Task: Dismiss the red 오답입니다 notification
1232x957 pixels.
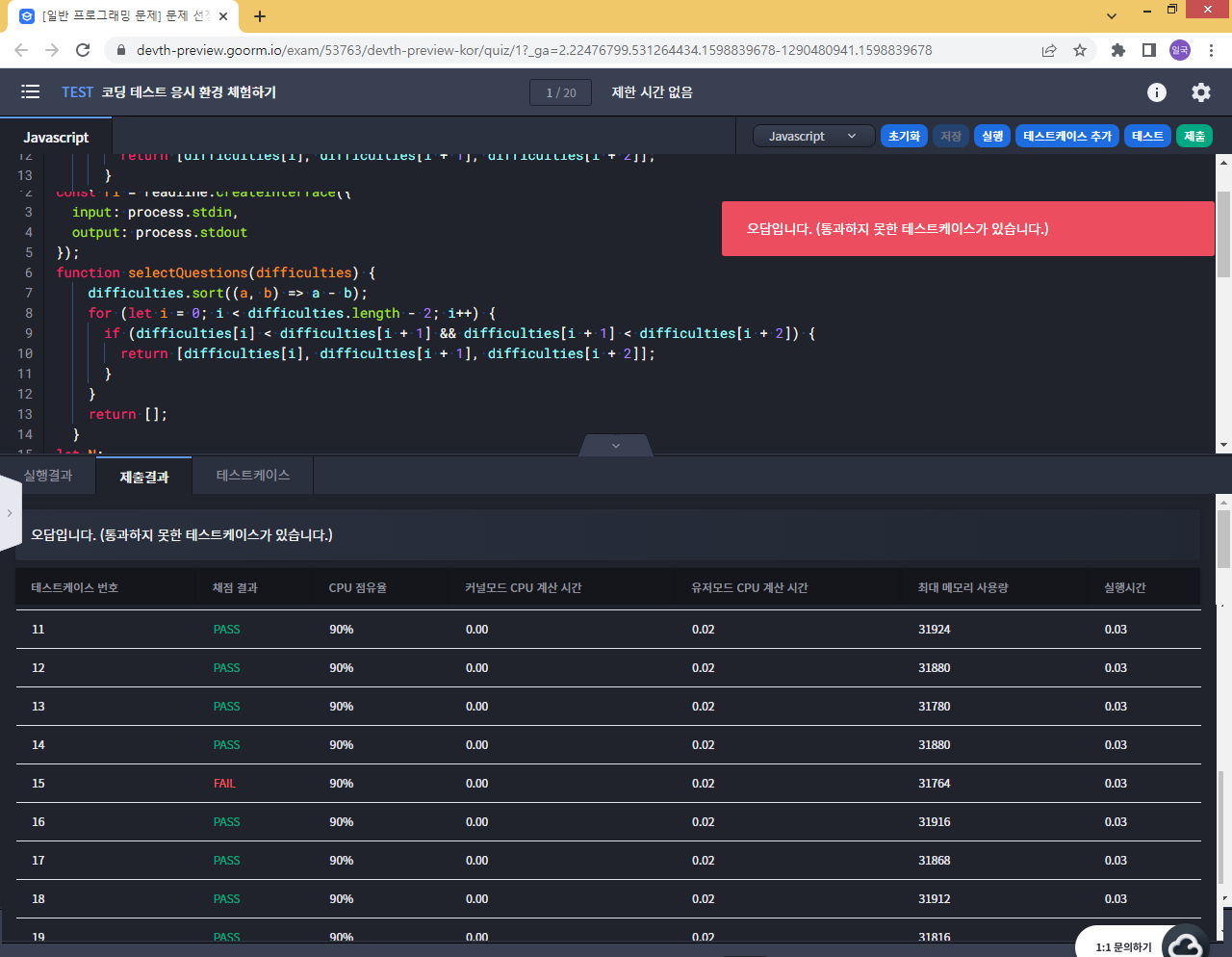Action: click(x=968, y=228)
